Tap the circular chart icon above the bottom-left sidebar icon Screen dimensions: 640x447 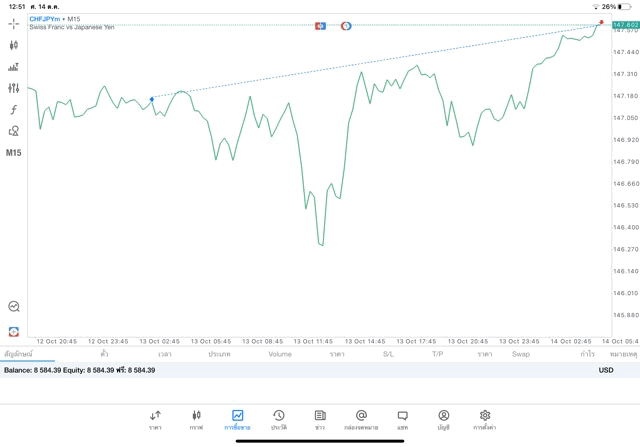[x=13, y=306]
